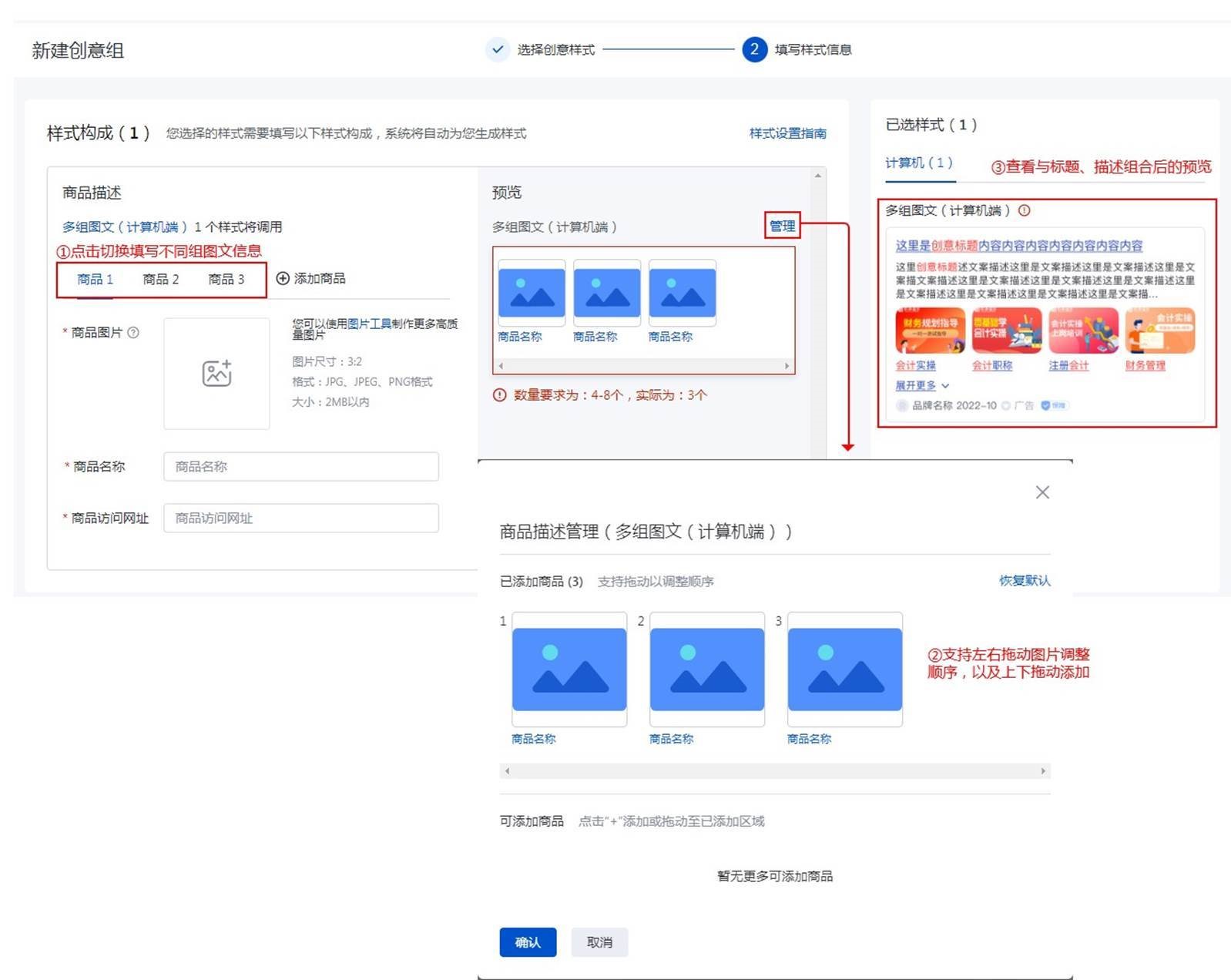
Task: Click left scroll arrow in the dialog product list
Action: tap(506, 770)
